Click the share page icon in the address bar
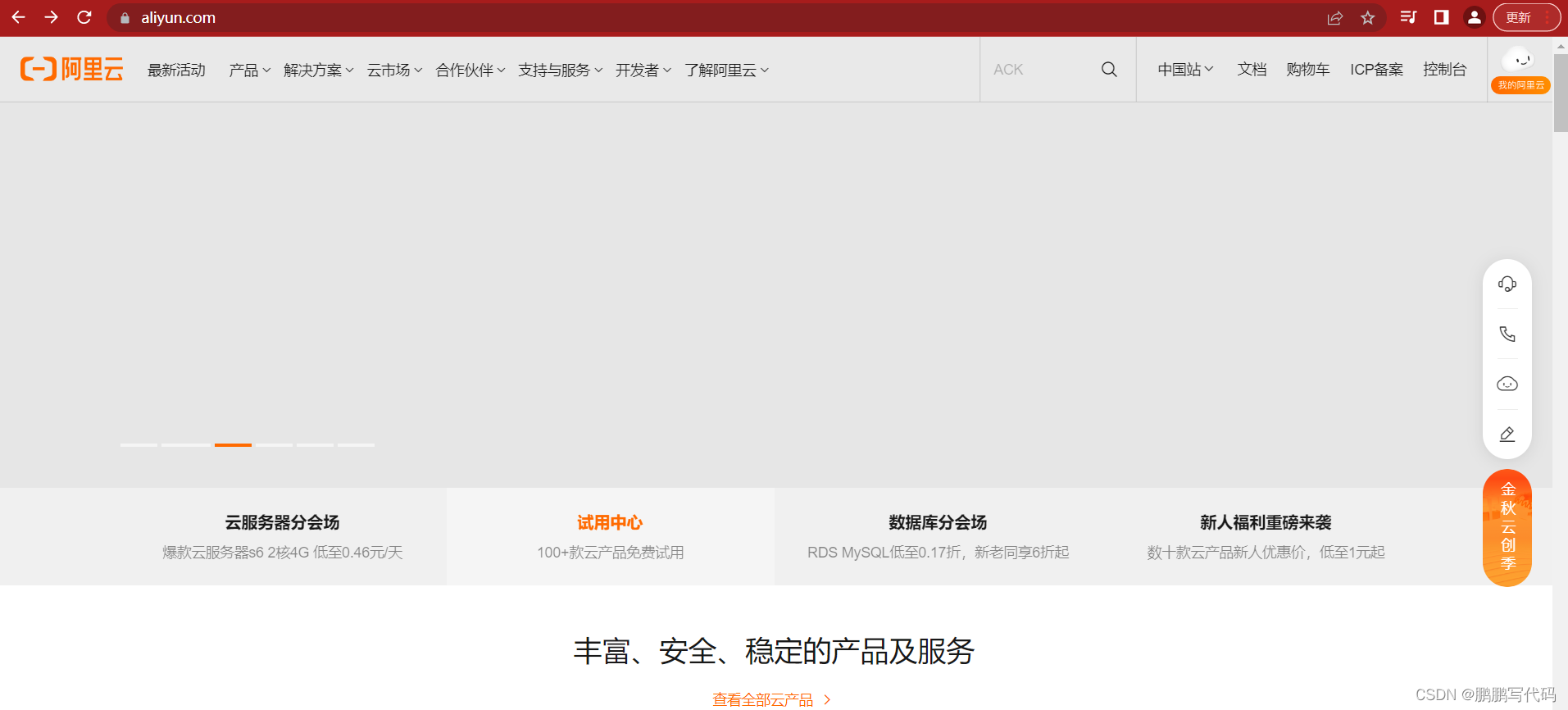Screen dimensions: 1568x710 pos(1335,18)
